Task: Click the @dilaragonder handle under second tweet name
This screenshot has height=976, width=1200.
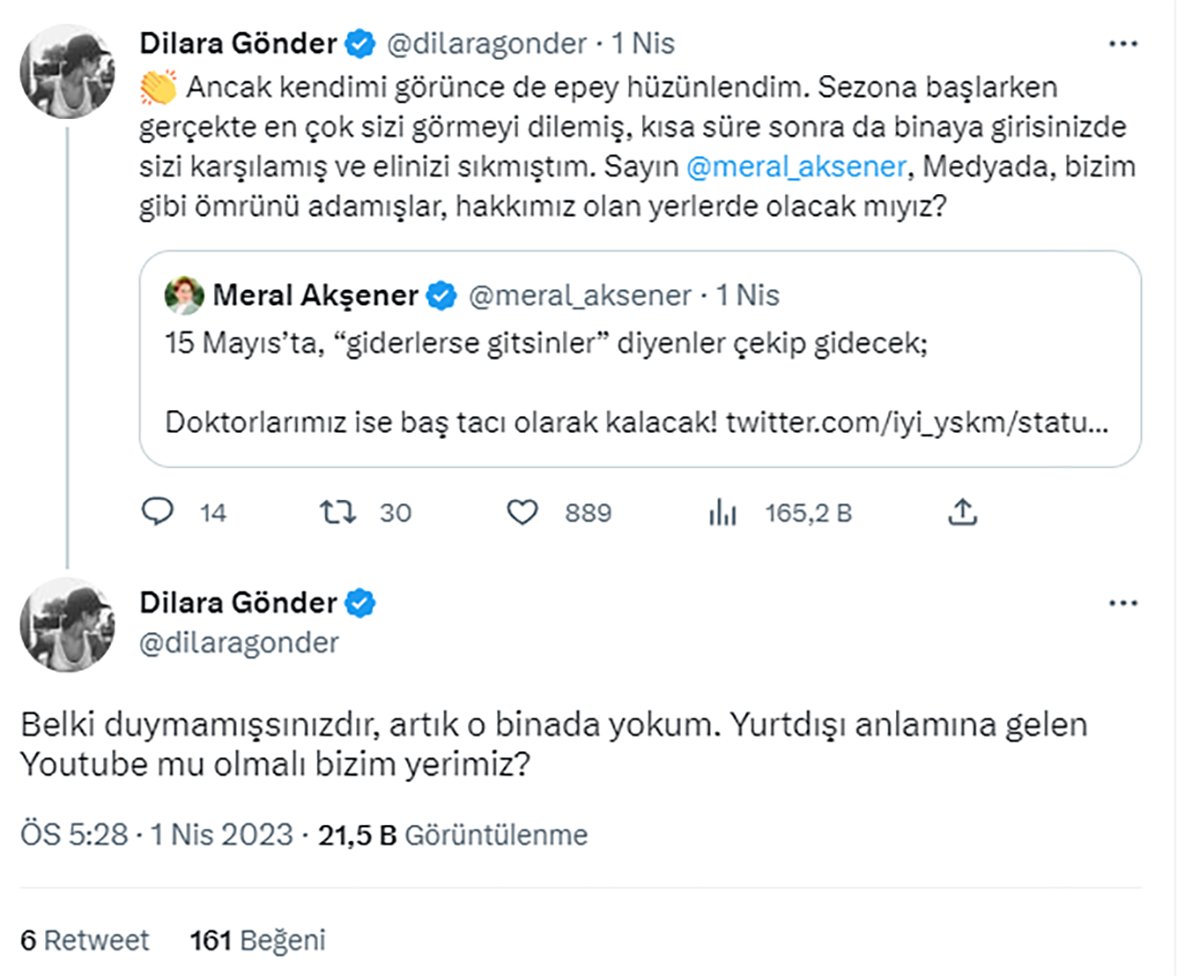Action: coord(236,642)
